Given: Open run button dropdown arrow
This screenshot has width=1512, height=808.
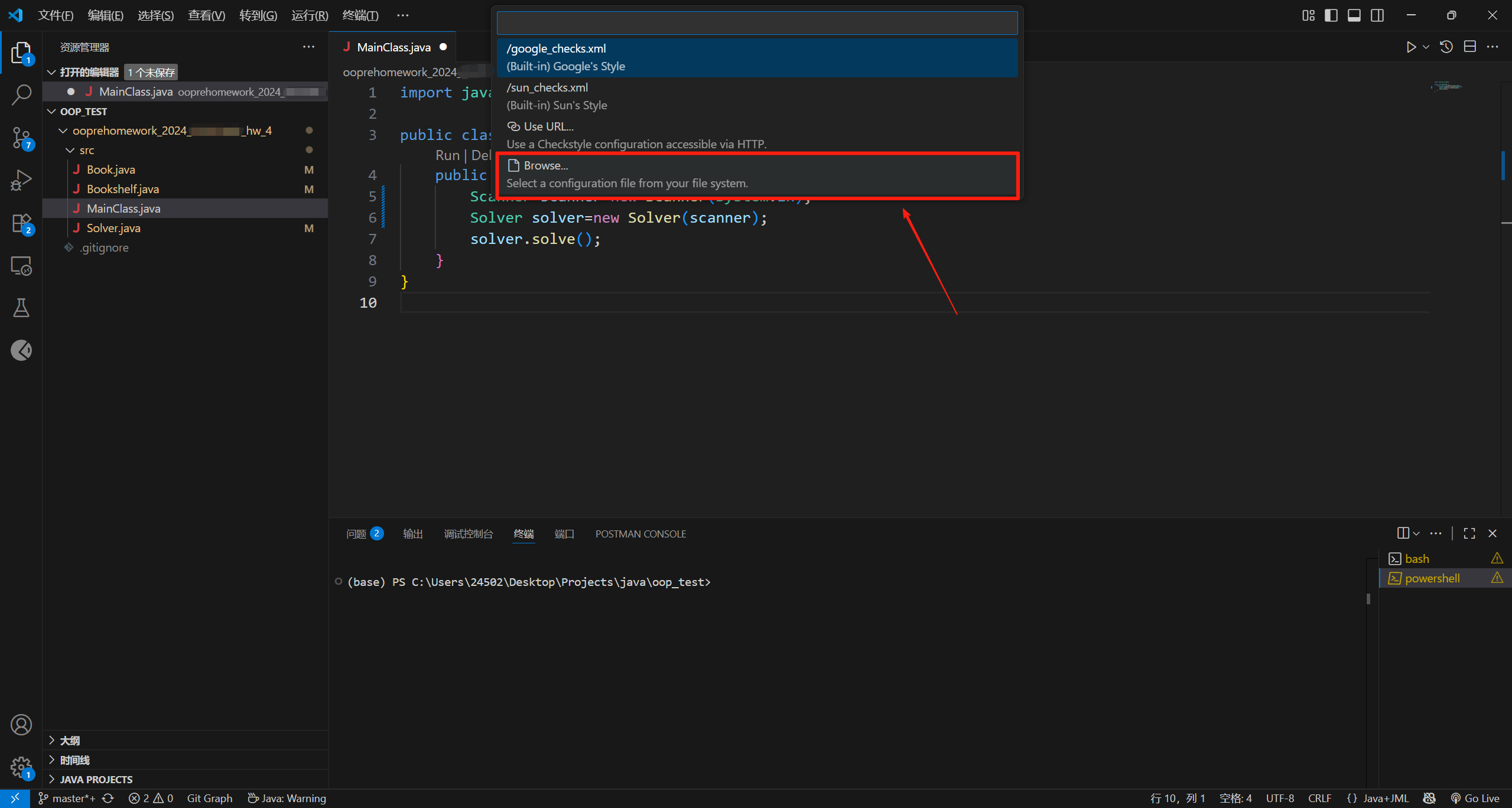Looking at the screenshot, I should 1426,47.
